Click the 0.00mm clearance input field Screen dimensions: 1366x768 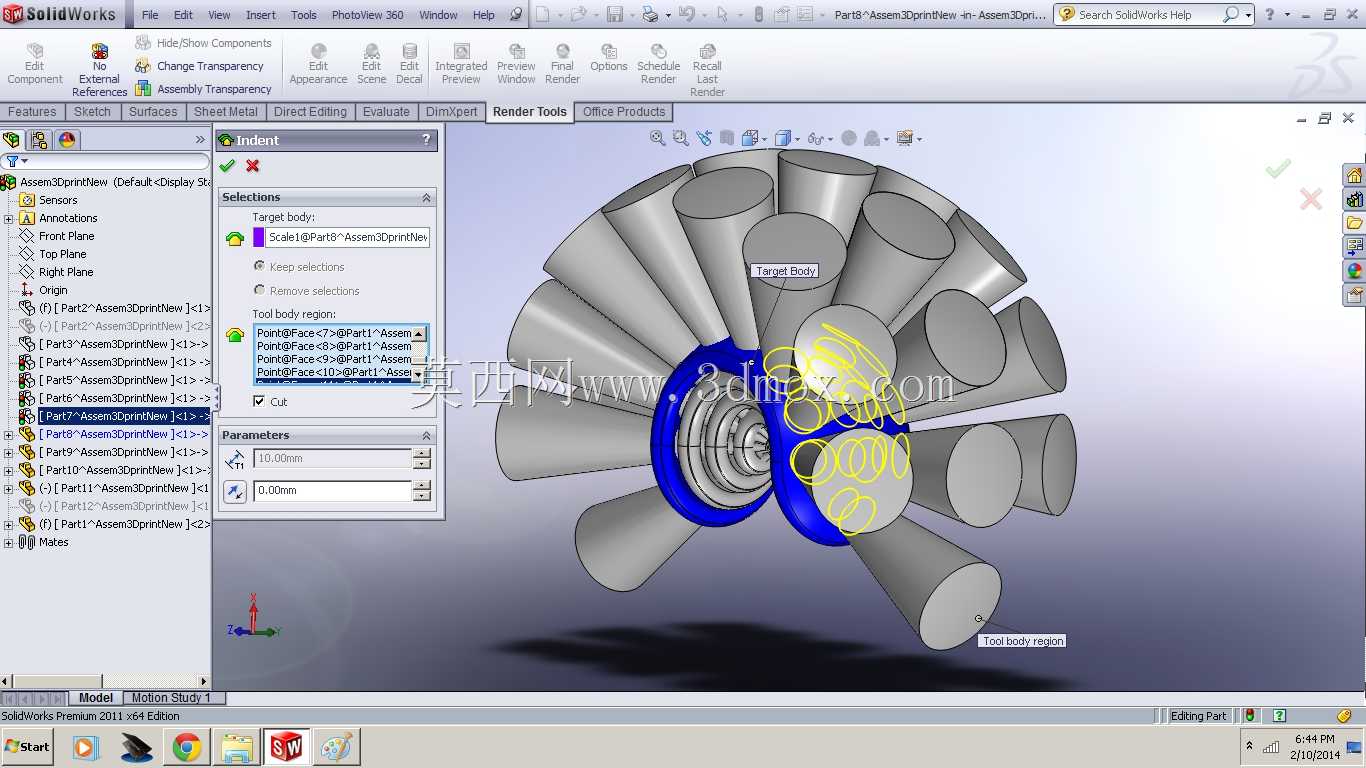pyautogui.click(x=333, y=491)
